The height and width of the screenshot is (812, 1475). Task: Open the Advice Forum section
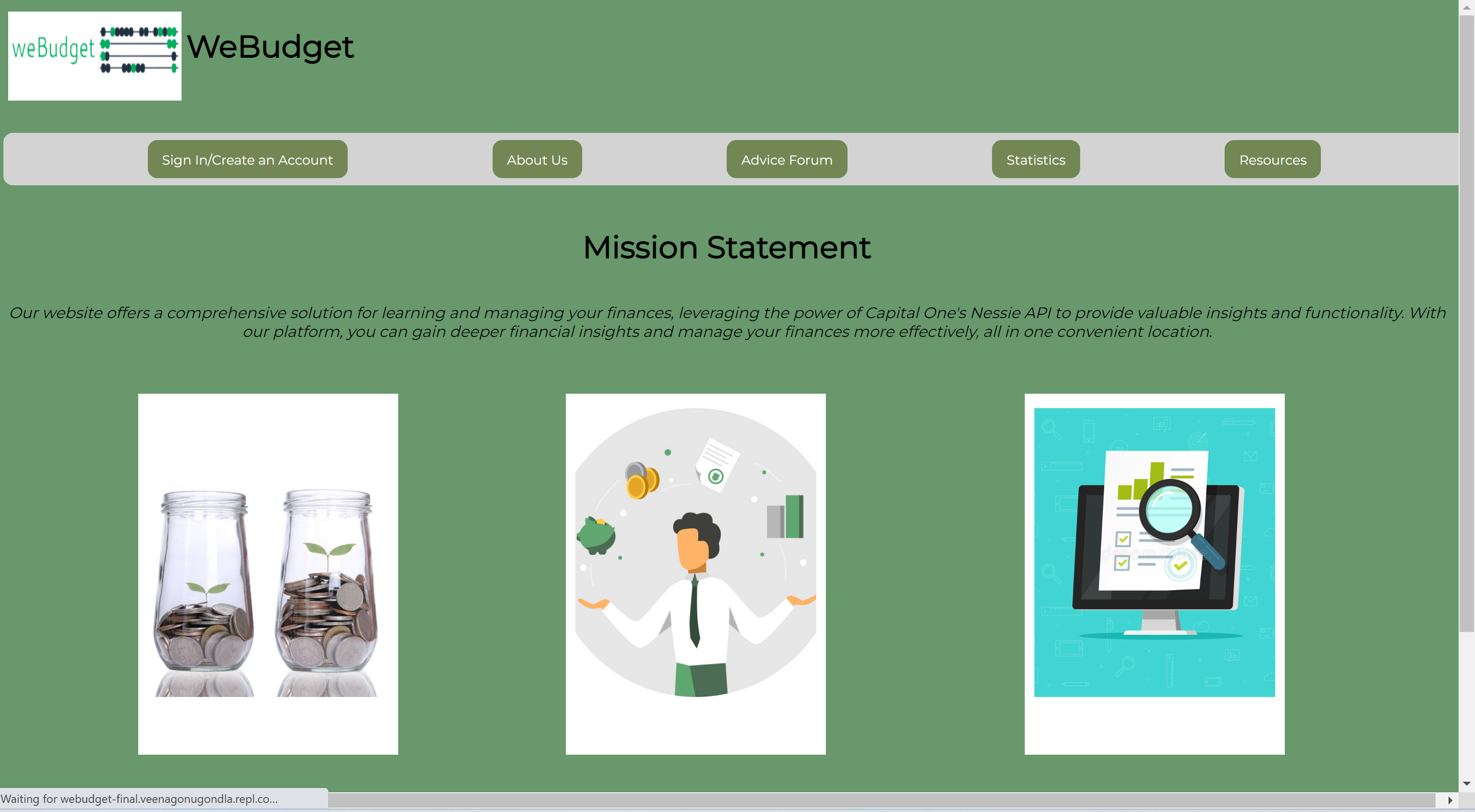pos(786,160)
